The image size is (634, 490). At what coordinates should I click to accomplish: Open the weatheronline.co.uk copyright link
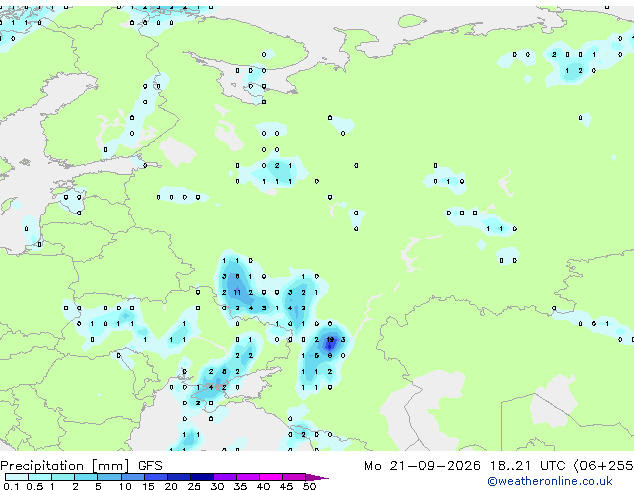[550, 481]
